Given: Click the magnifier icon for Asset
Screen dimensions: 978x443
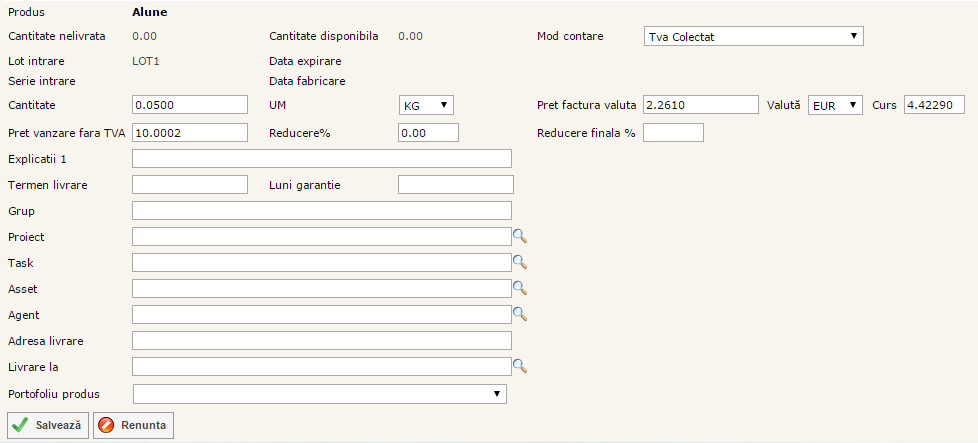Looking at the screenshot, I should (x=519, y=288).
